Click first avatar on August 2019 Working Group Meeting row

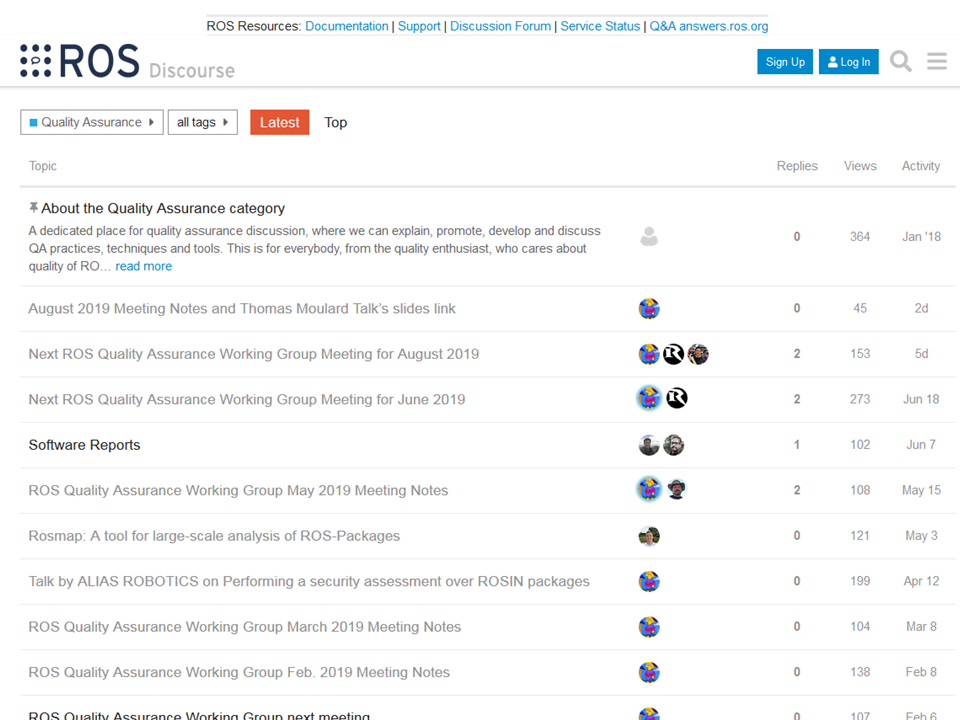(649, 354)
